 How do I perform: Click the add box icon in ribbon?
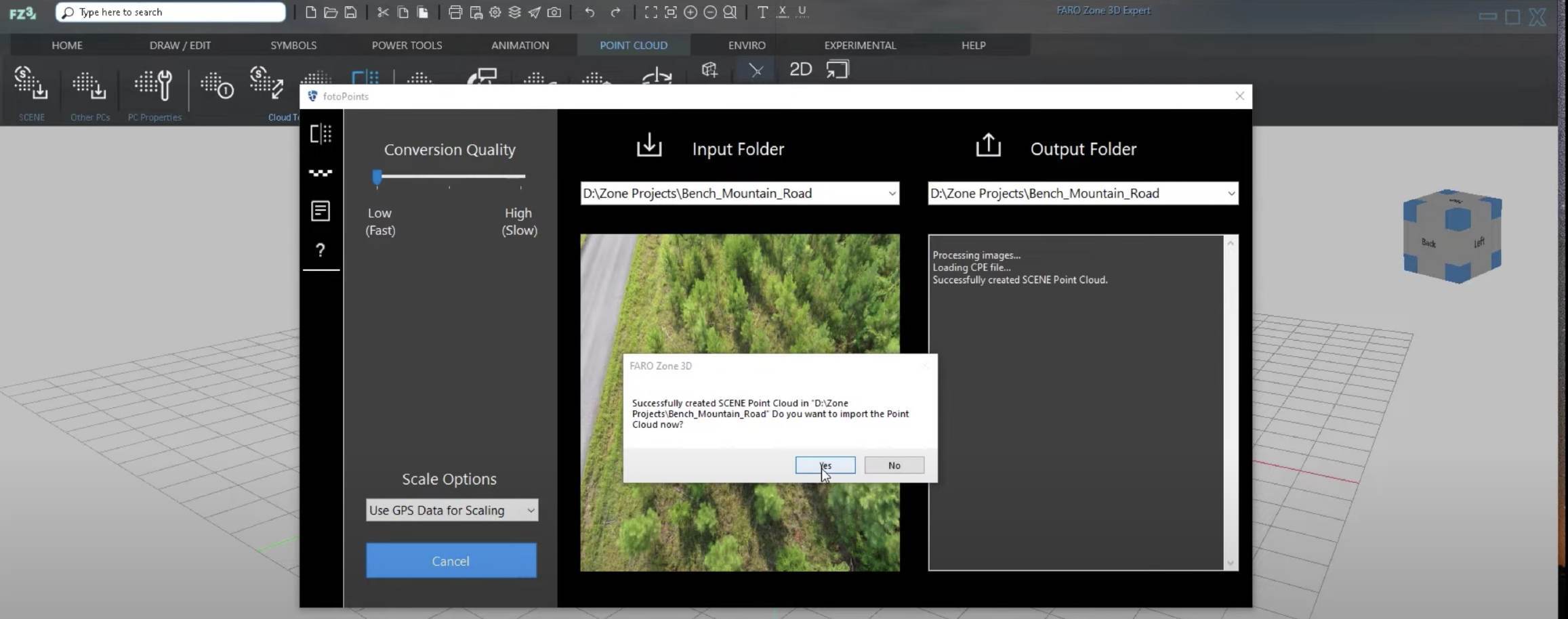tap(709, 69)
